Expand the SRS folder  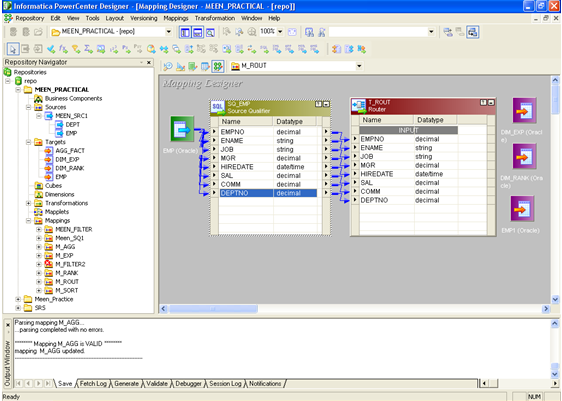click(x=18, y=308)
